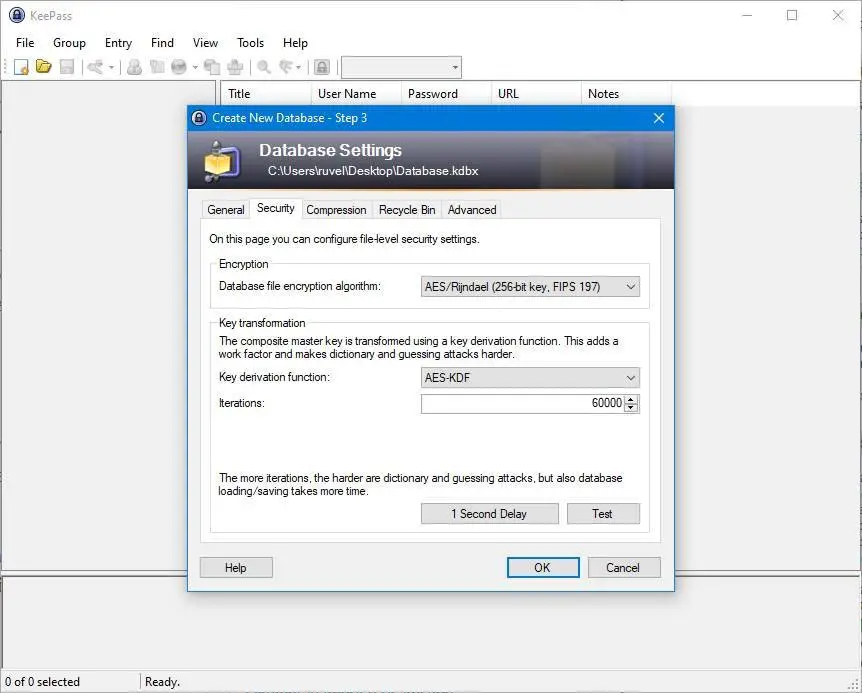Viewport: 862px width, 693px height.
Task: Sort by the Notes column header
Action: 626,94
